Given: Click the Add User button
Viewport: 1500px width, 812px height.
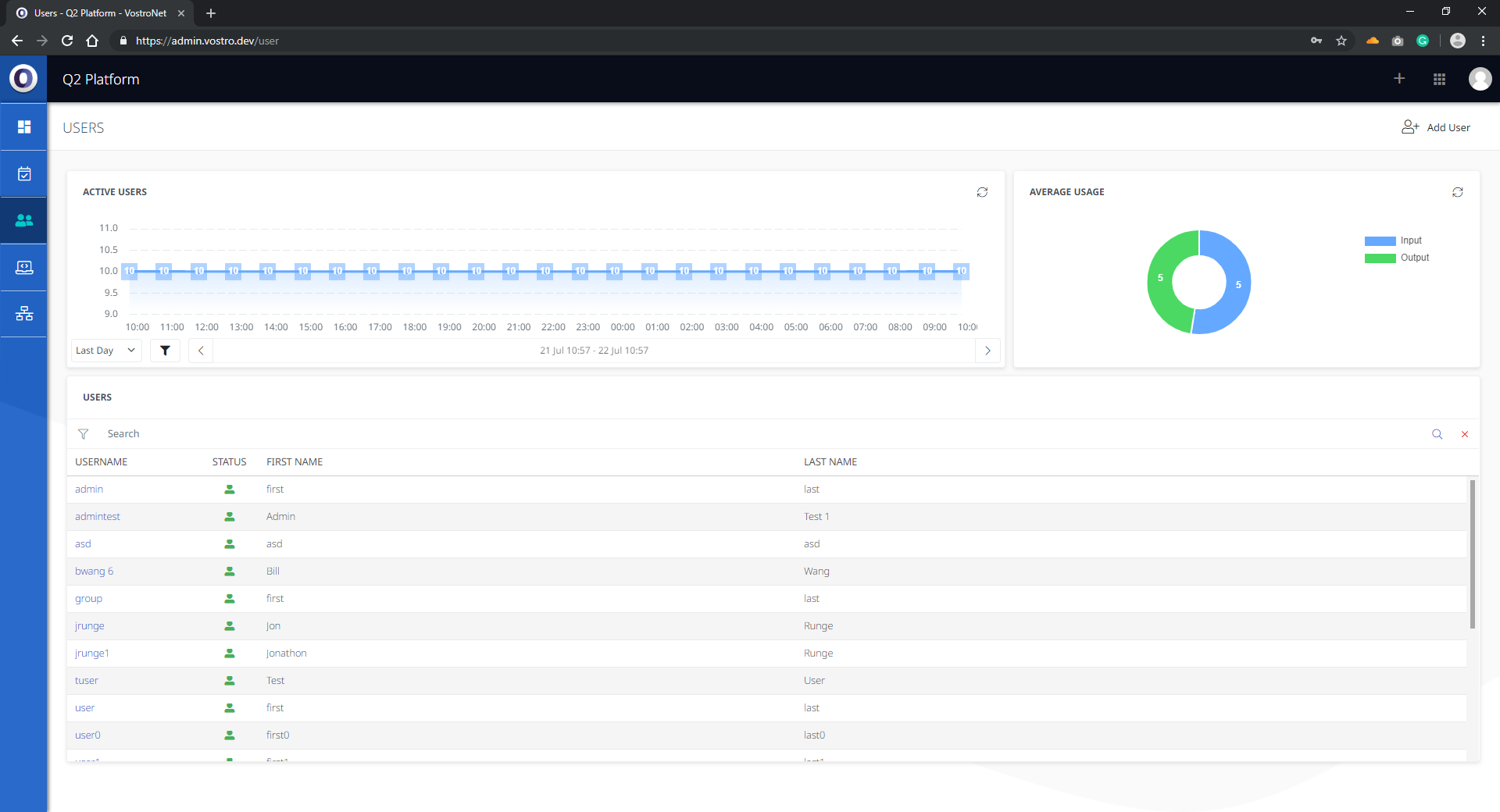Looking at the screenshot, I should 1436,127.
